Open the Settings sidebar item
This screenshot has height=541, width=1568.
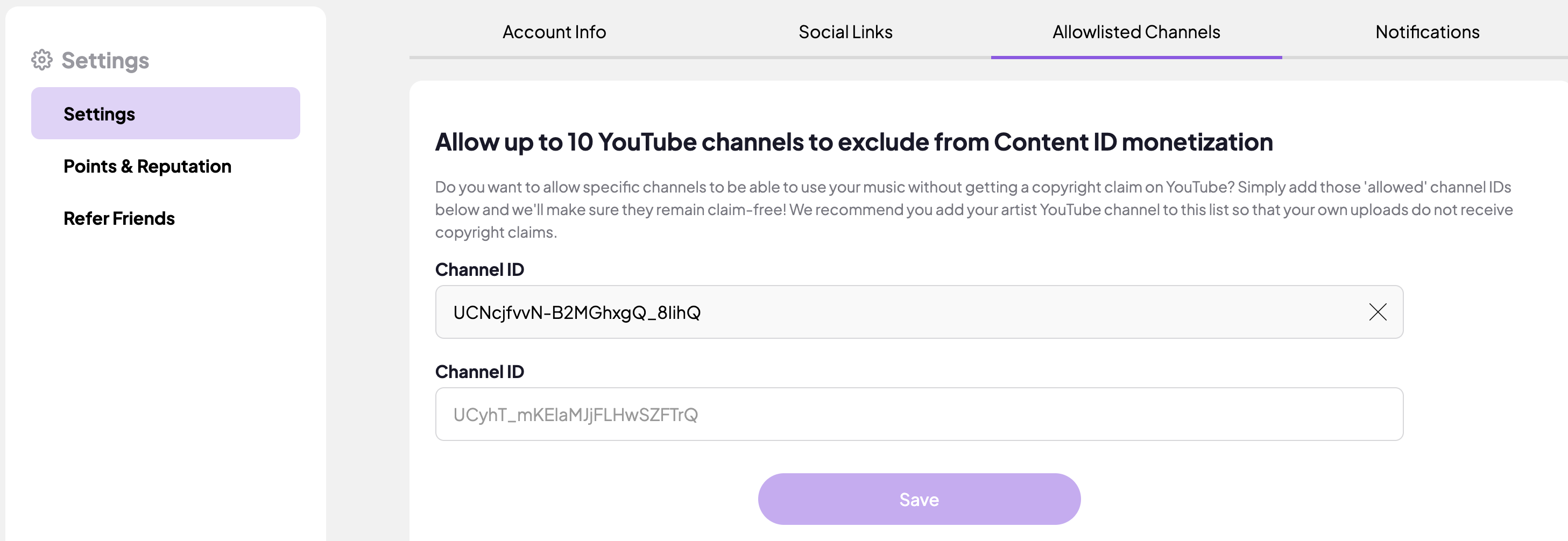pos(165,114)
